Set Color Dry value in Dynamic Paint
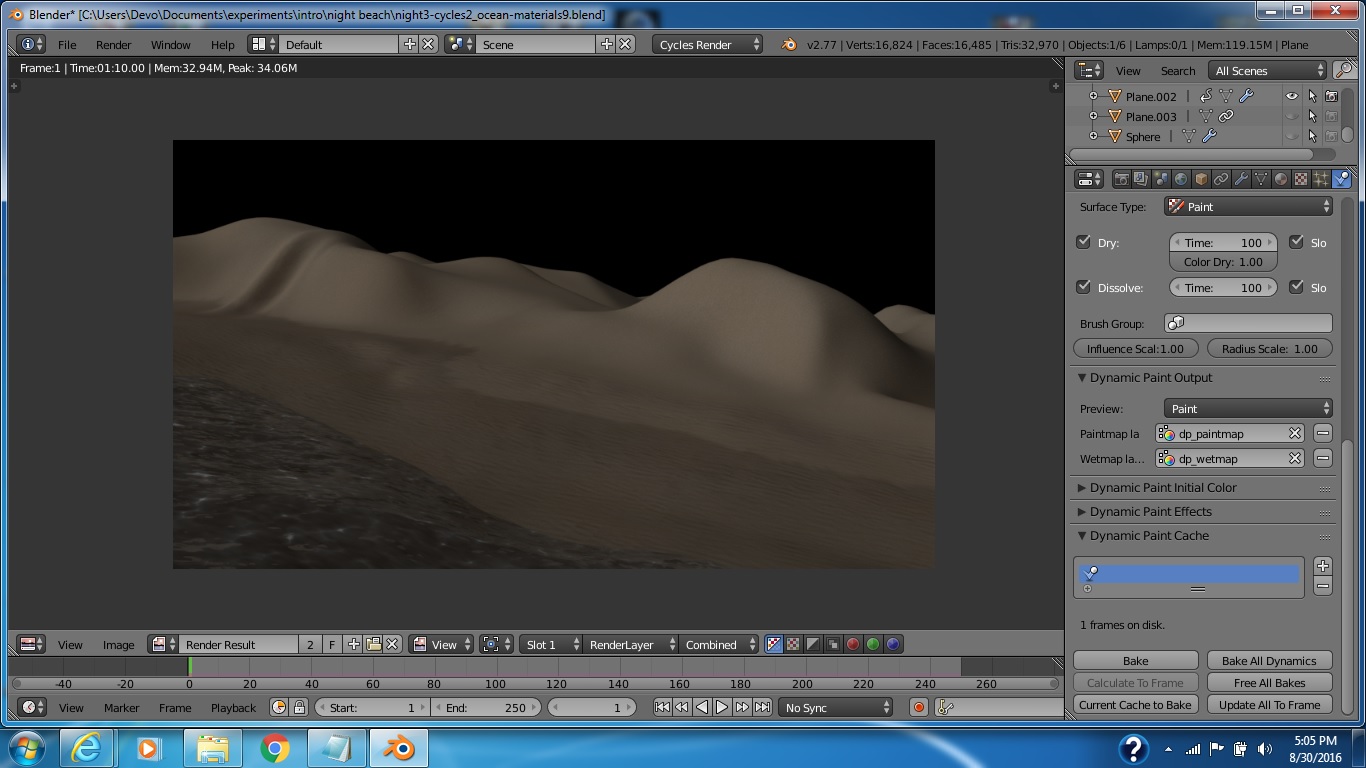Viewport: 1366px width, 768px height. pos(1222,261)
